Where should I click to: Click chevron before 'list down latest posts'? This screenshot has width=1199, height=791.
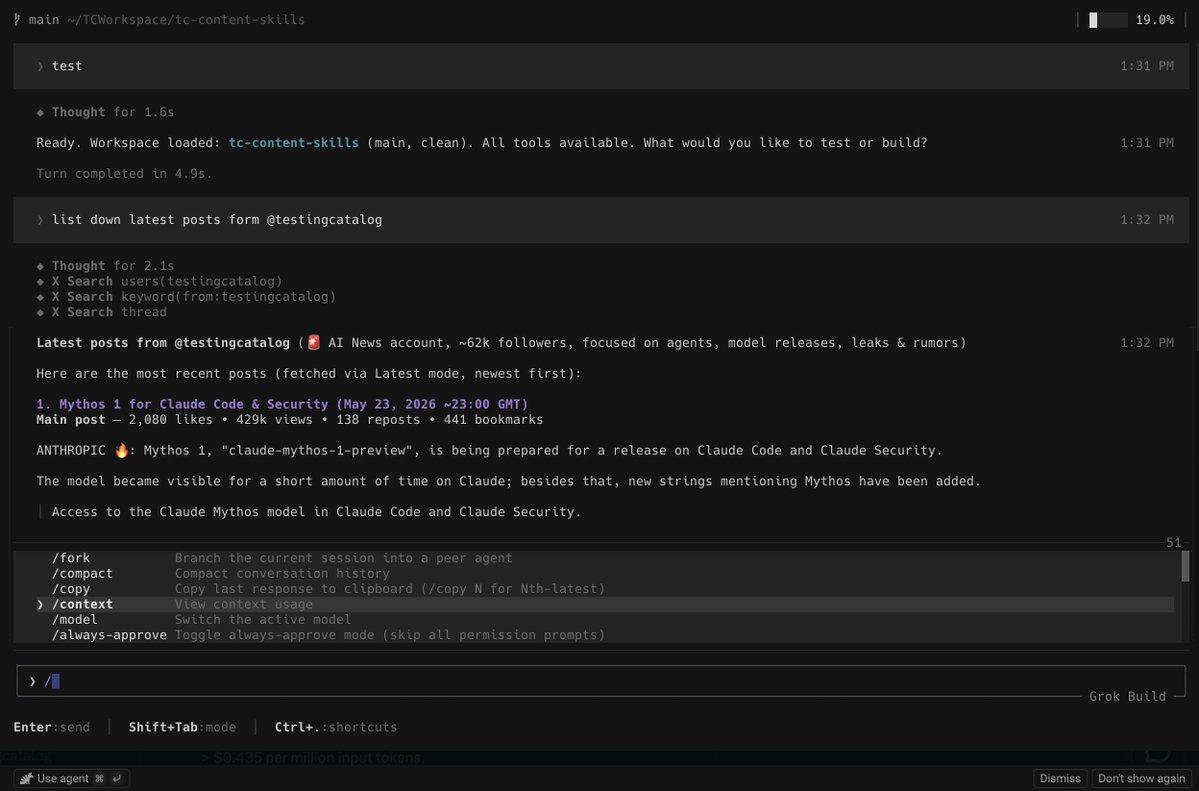coord(40,220)
